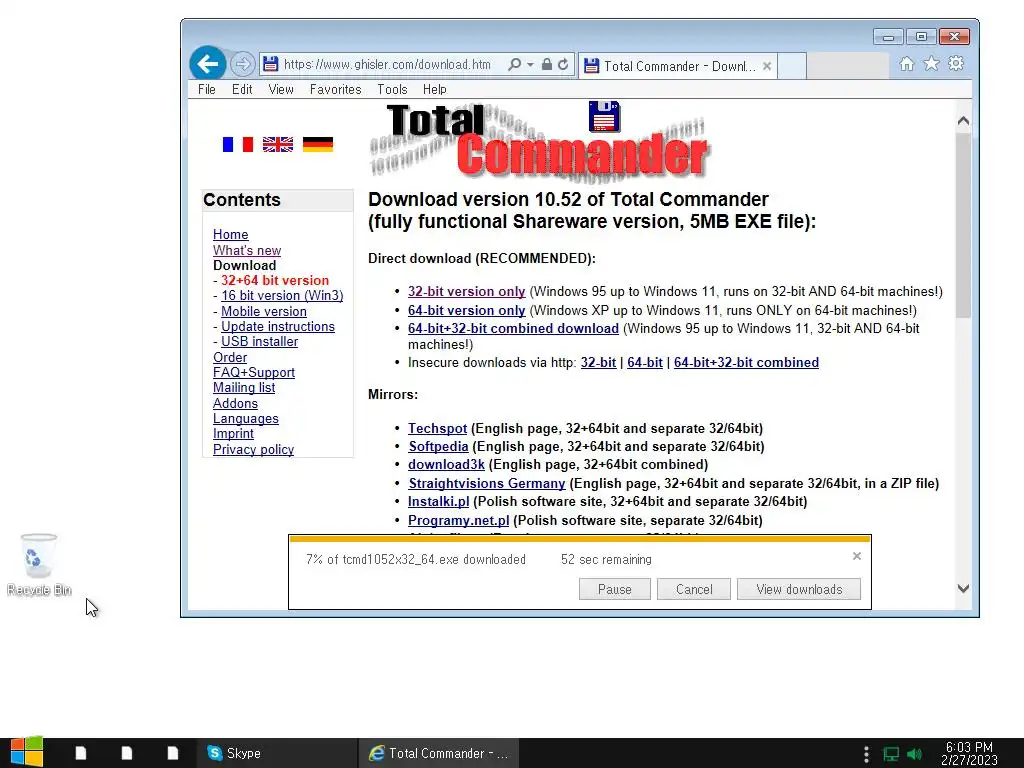The height and width of the screenshot is (768, 1024).
Task: Click insecure 64-bit+32-bit combined link
Action: point(746,362)
